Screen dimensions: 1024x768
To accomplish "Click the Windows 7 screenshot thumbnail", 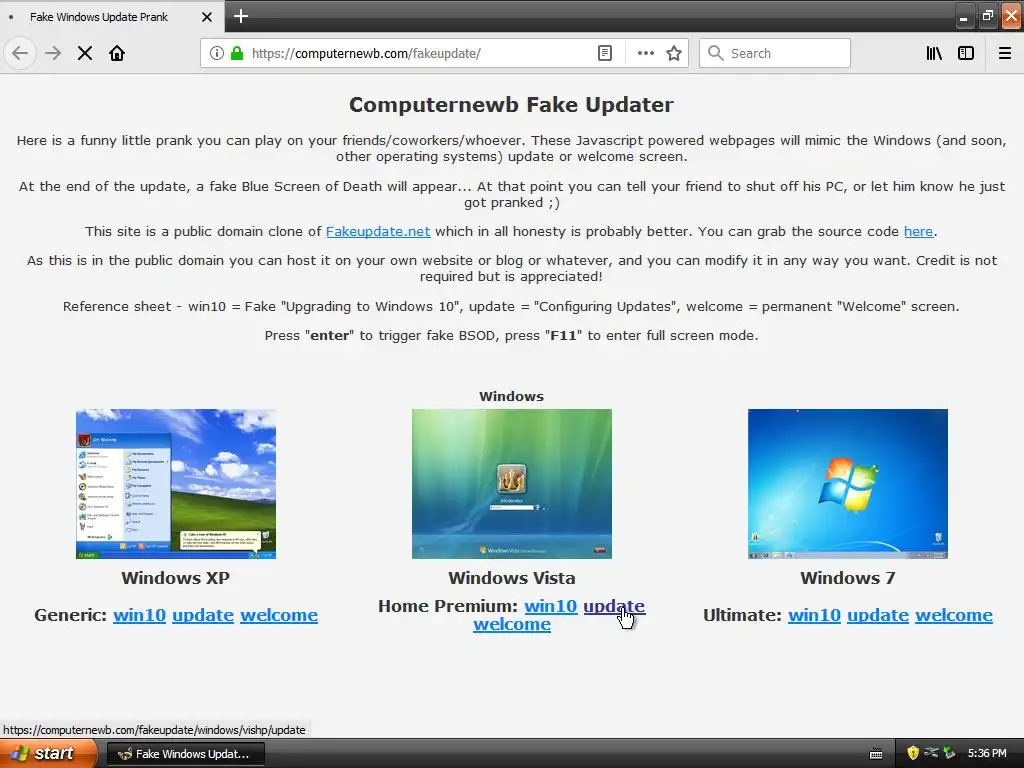I will pyautogui.click(x=848, y=484).
